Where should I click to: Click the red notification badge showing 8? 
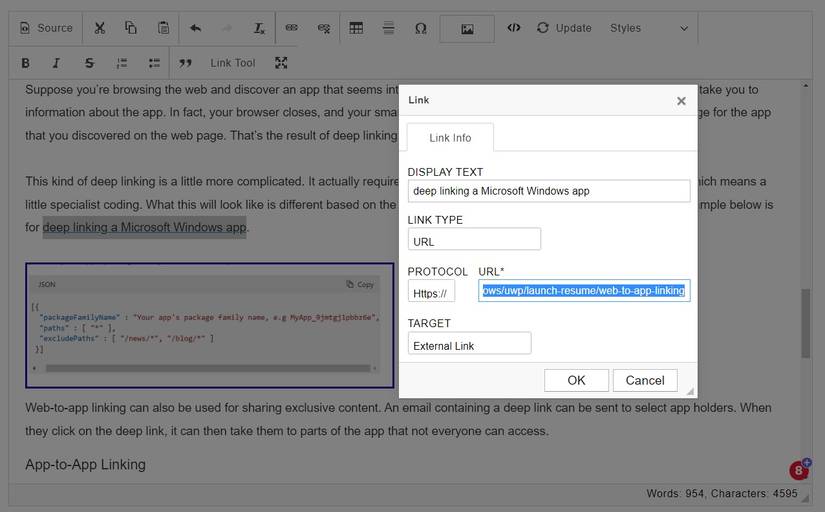[799, 470]
